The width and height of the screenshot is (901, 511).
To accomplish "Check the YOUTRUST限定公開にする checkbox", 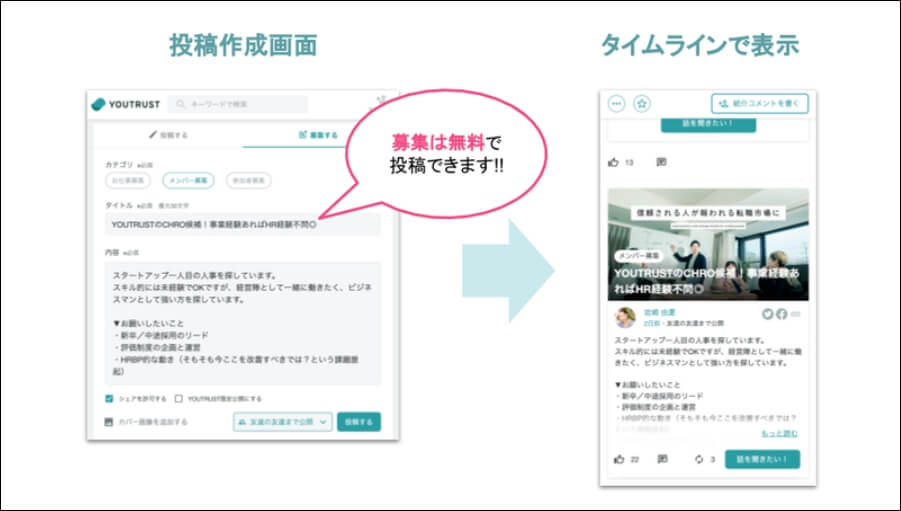I will 179,398.
